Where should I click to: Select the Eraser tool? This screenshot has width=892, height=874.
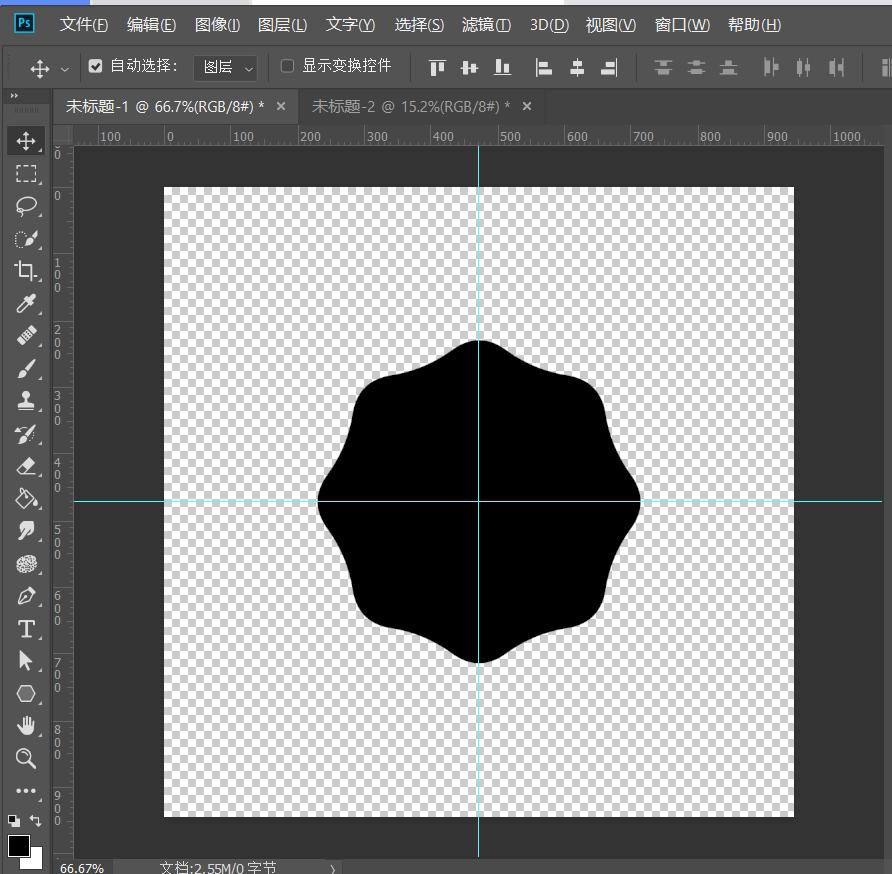click(26, 466)
